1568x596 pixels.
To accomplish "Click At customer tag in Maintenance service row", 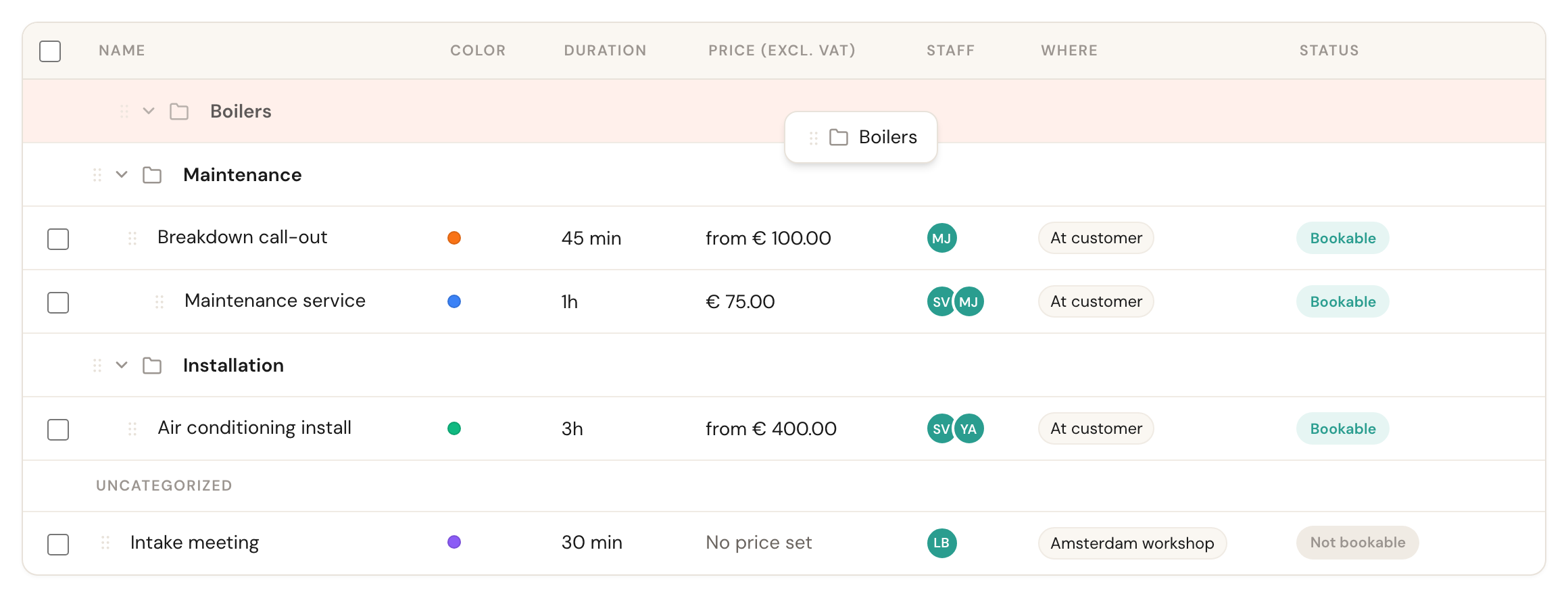I will tap(1096, 301).
